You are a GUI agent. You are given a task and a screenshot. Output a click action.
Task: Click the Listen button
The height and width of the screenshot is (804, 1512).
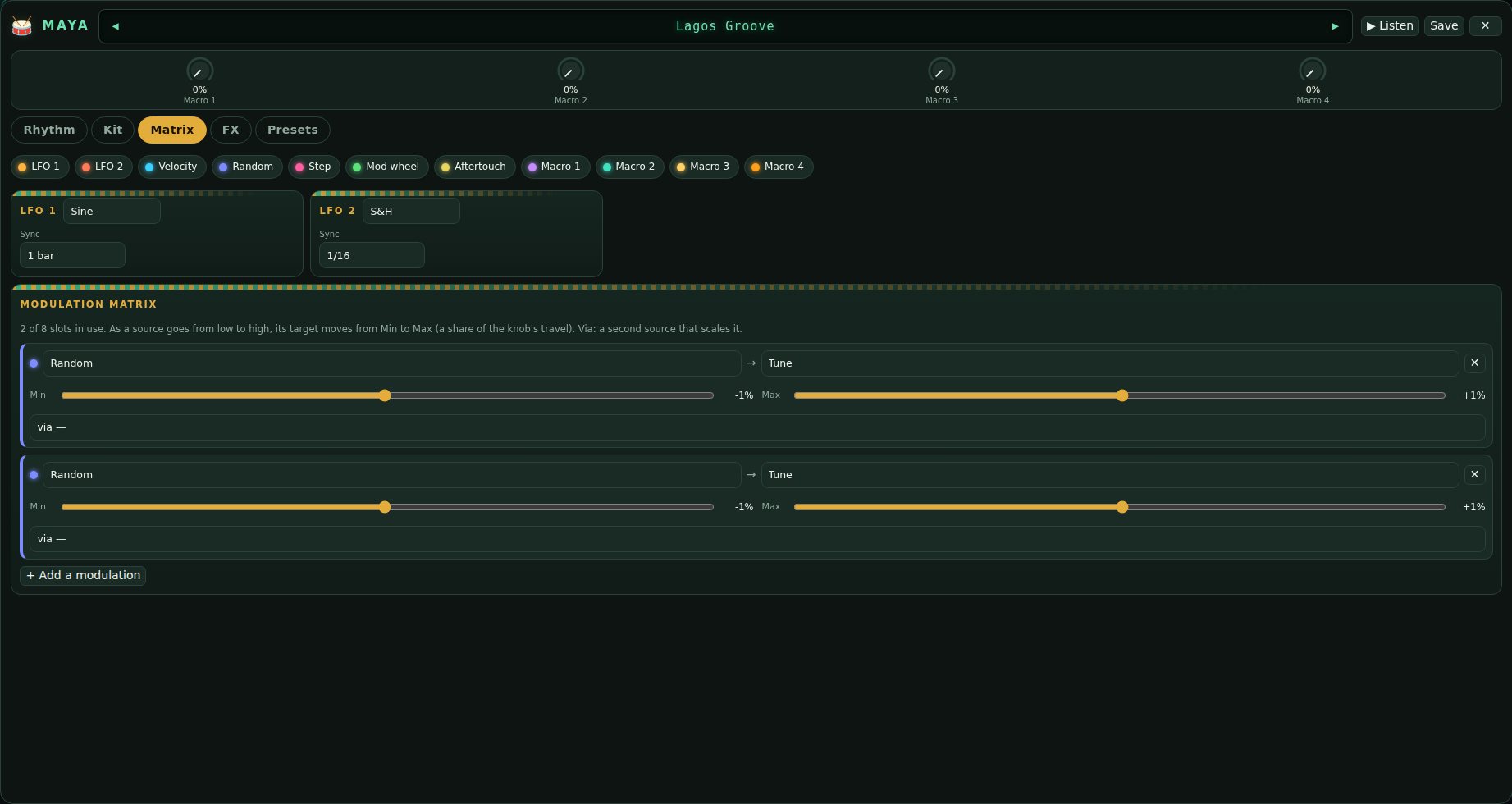(1390, 26)
